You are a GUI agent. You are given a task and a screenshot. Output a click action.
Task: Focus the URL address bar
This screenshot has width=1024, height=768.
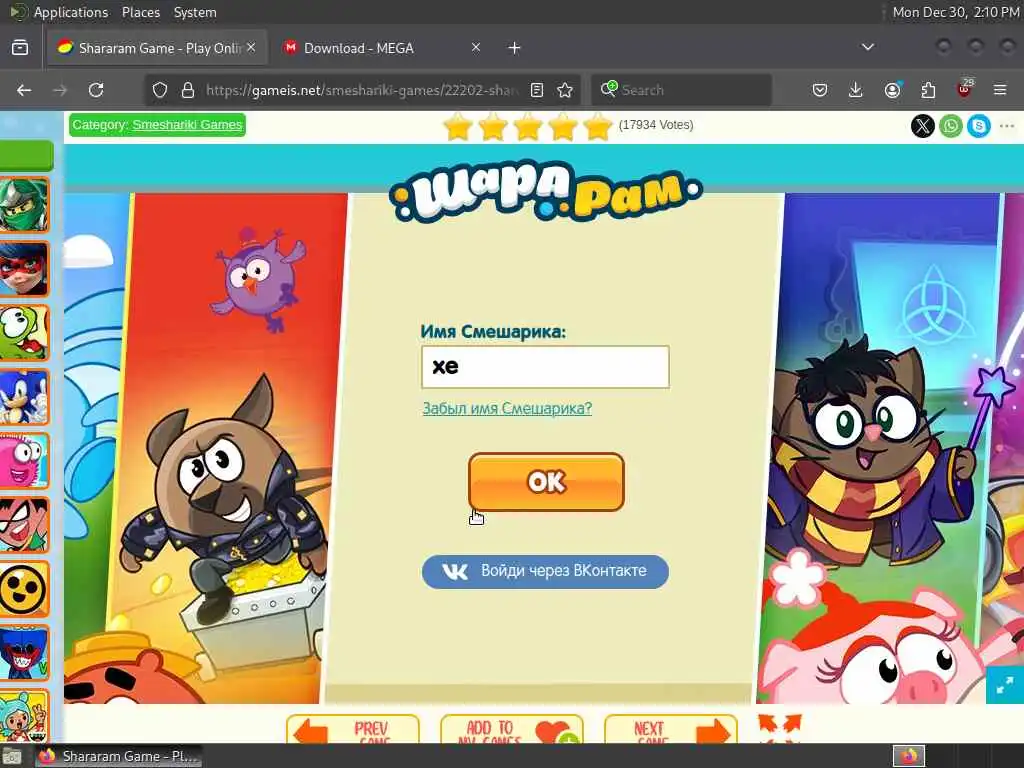pyautogui.click(x=361, y=90)
